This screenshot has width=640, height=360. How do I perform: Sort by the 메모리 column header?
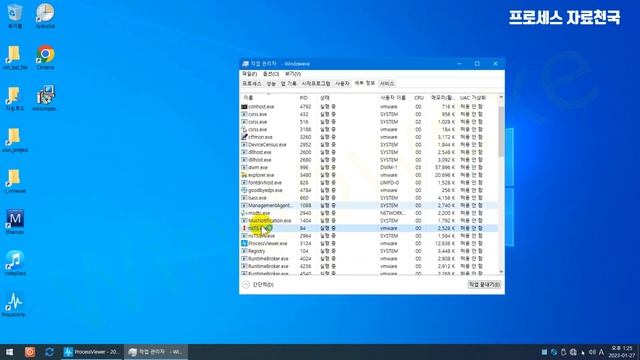442,98
